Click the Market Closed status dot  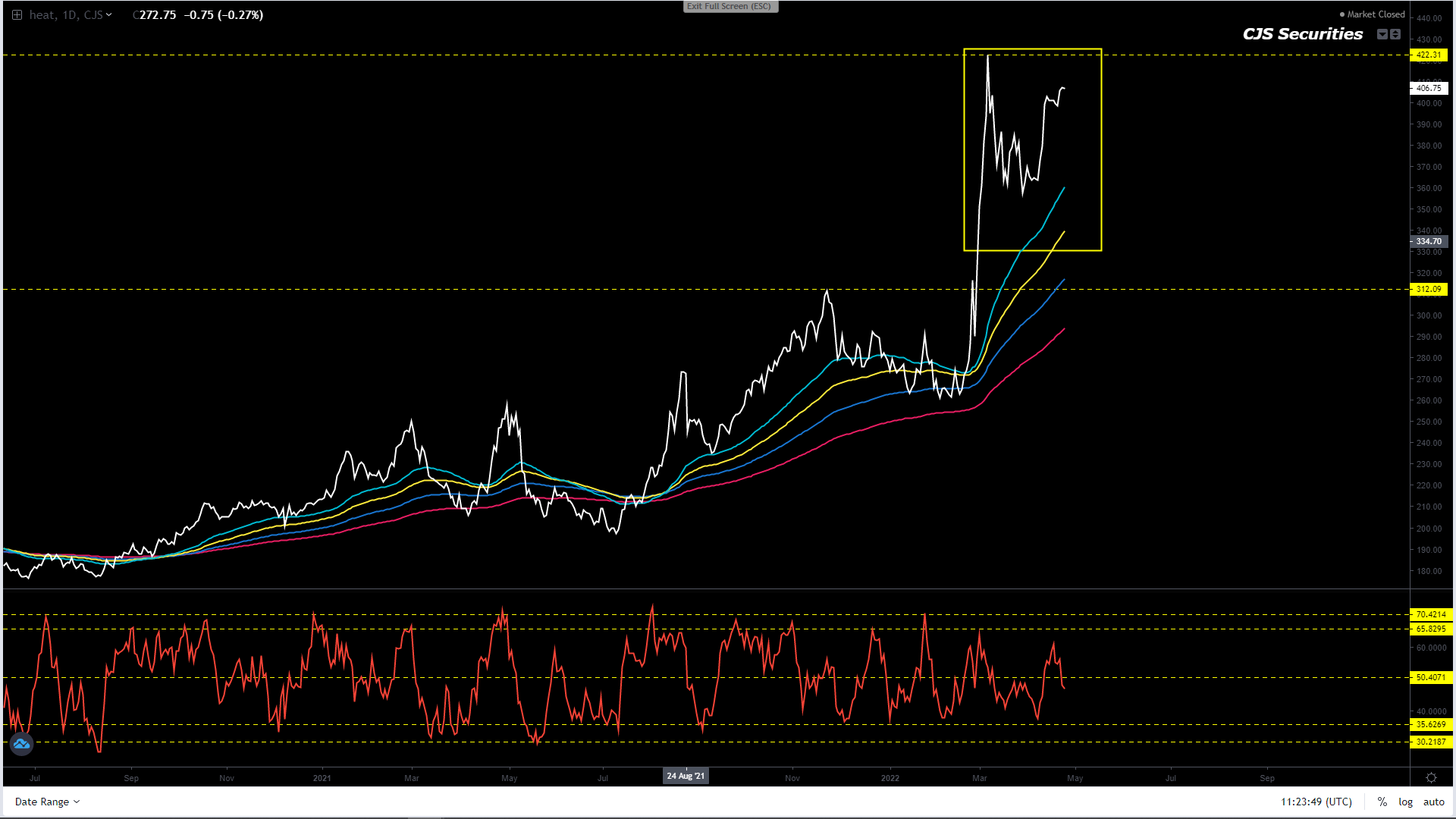coord(1342,14)
